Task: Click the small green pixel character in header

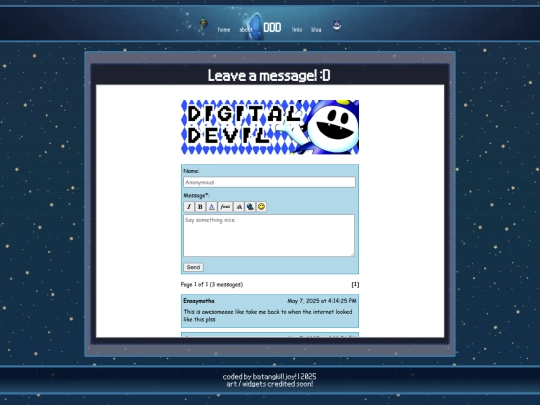Action: [x=204, y=24]
